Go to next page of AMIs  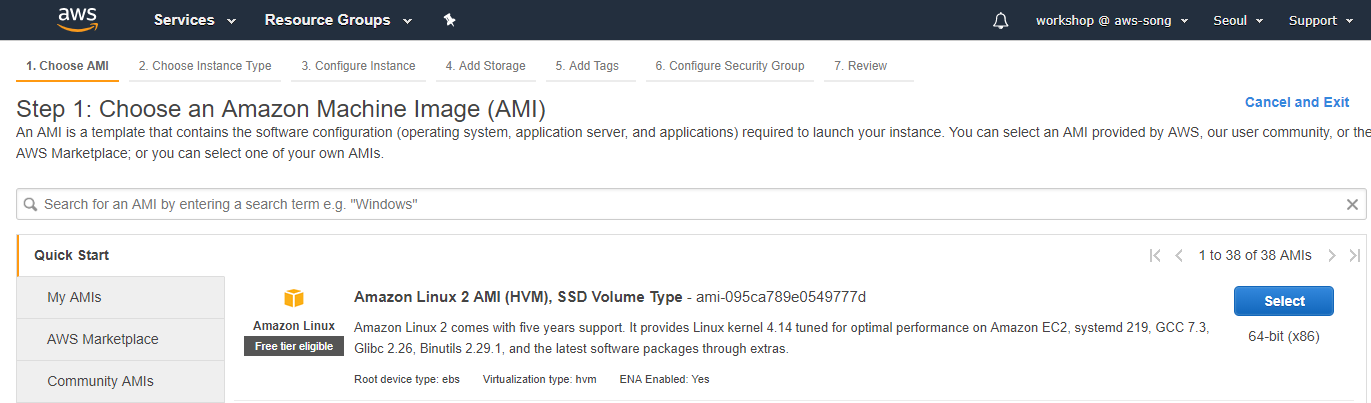click(x=1332, y=255)
